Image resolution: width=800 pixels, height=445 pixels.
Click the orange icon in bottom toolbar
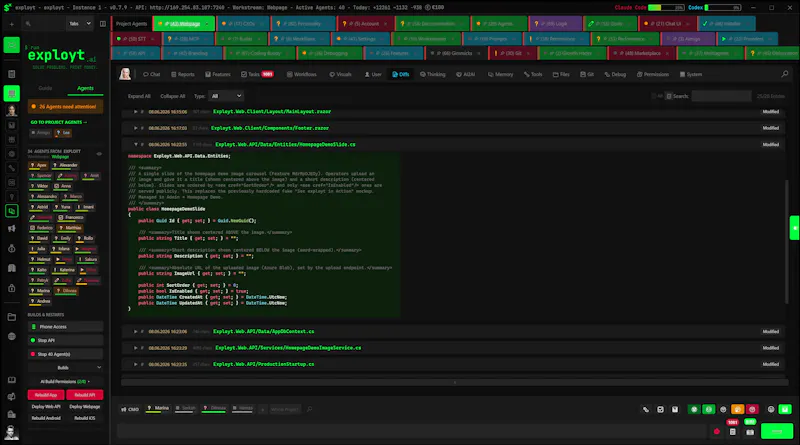[737, 409]
